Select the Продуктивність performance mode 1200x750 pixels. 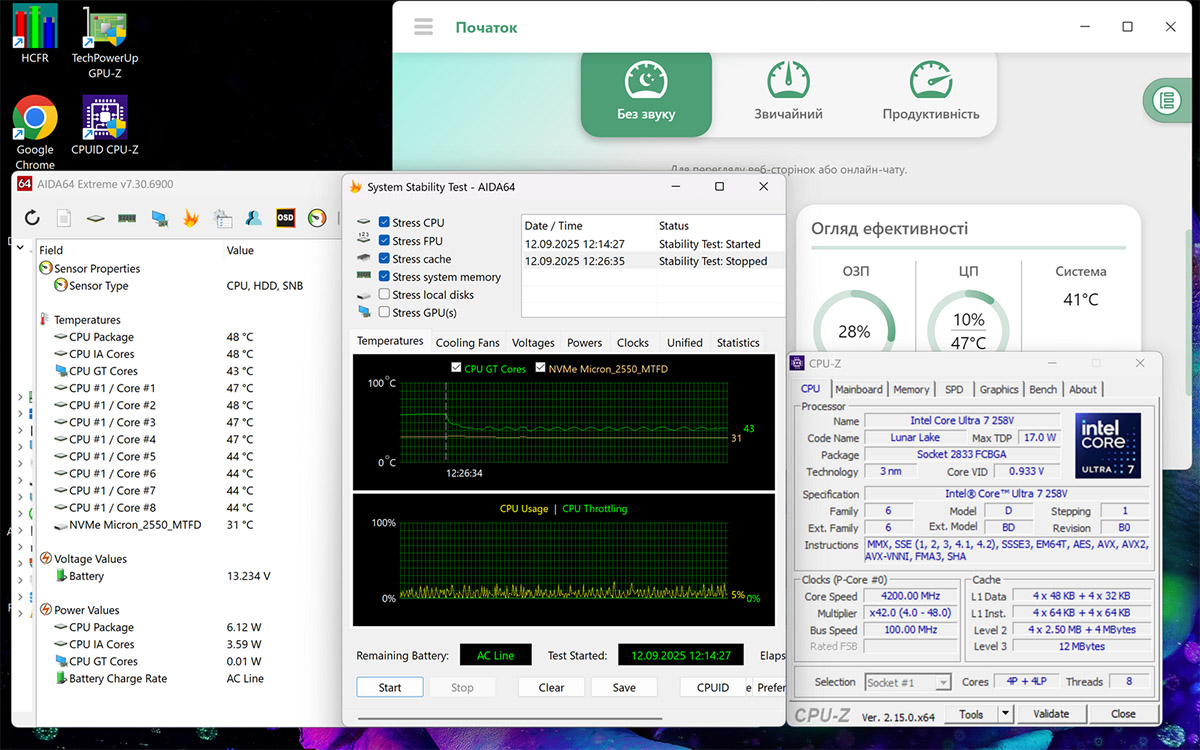point(931,92)
